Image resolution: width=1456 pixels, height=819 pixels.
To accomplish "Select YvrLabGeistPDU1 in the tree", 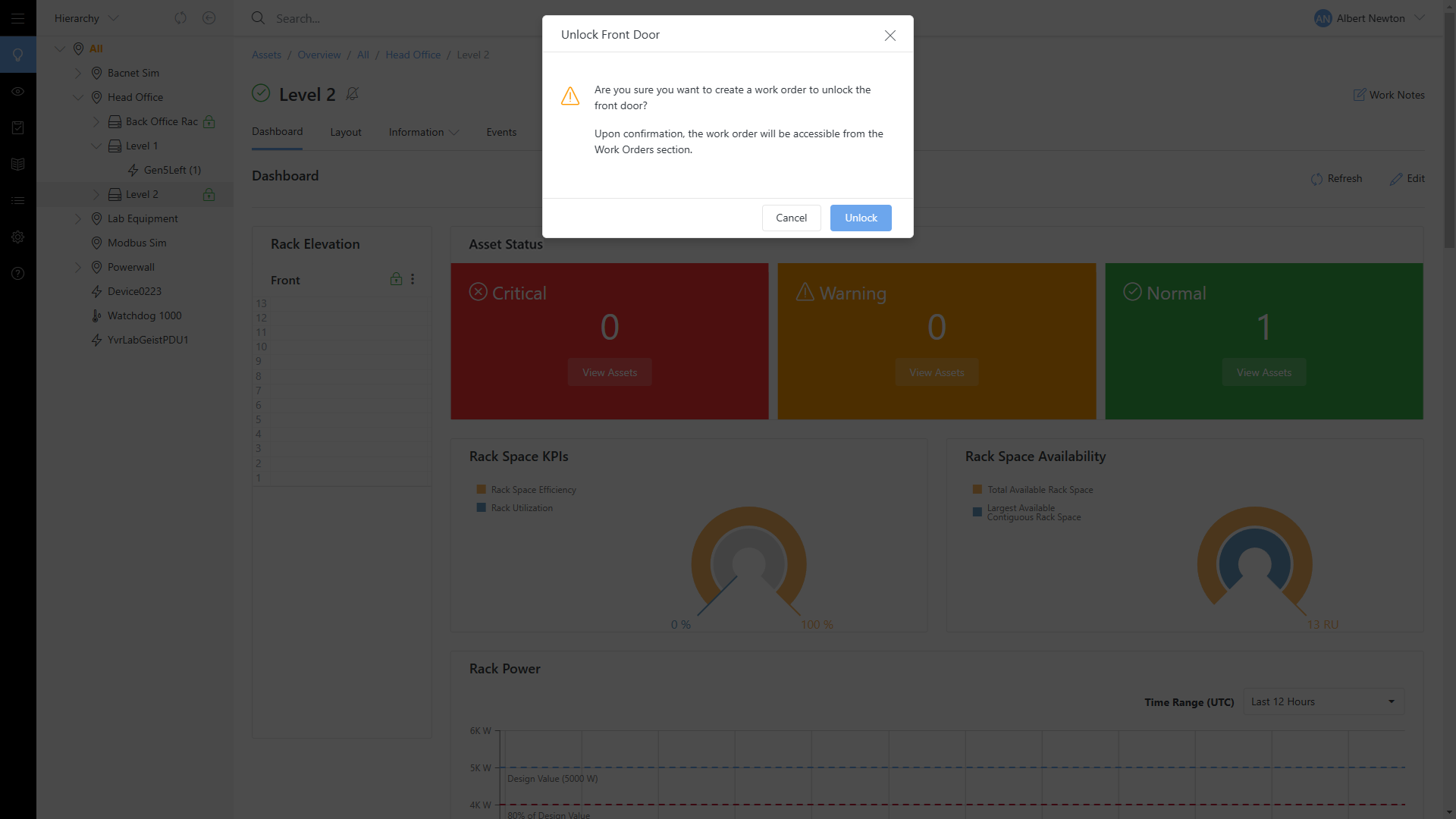I will [x=148, y=340].
